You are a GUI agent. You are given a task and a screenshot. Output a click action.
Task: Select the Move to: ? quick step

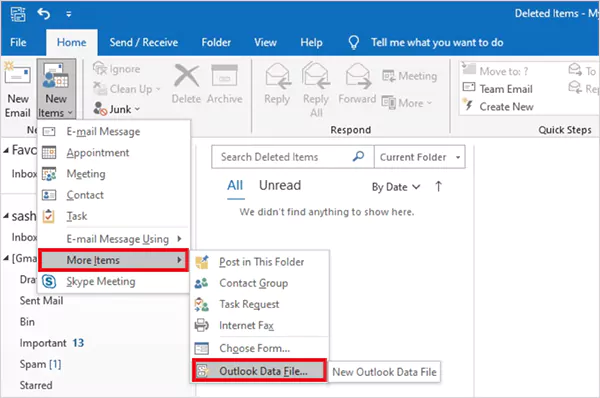pos(495,71)
